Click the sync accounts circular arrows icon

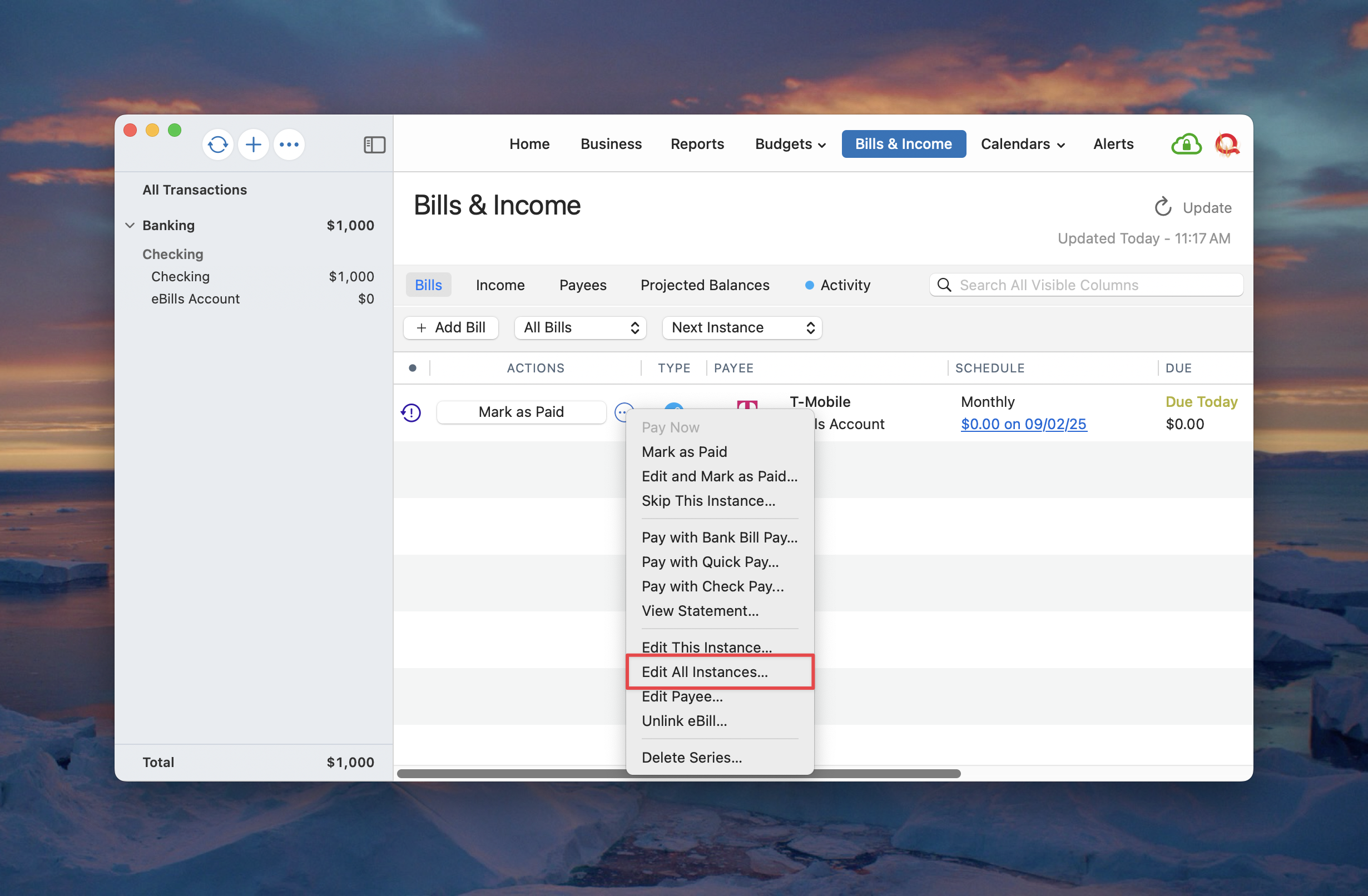pyautogui.click(x=218, y=144)
